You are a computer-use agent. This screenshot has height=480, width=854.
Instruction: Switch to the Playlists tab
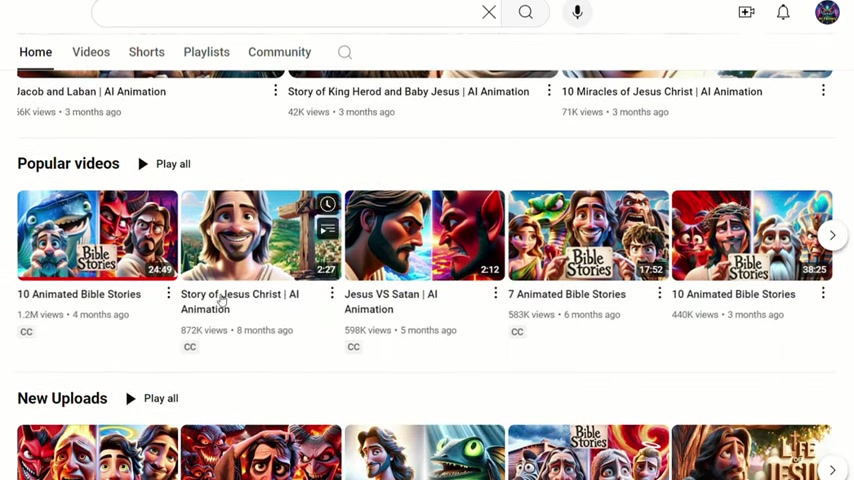[x=206, y=52]
